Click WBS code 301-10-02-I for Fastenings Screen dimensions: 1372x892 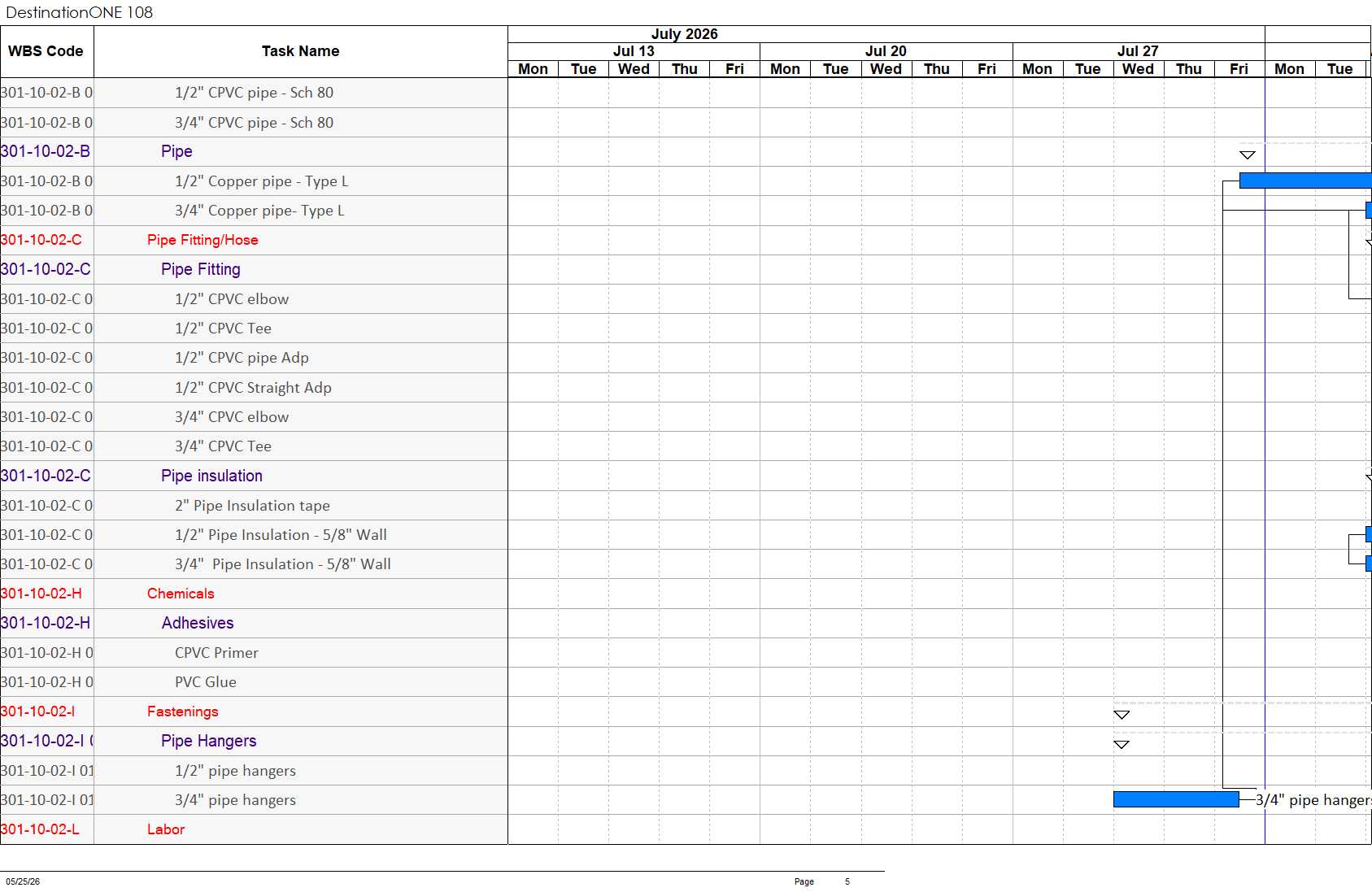[x=37, y=711]
